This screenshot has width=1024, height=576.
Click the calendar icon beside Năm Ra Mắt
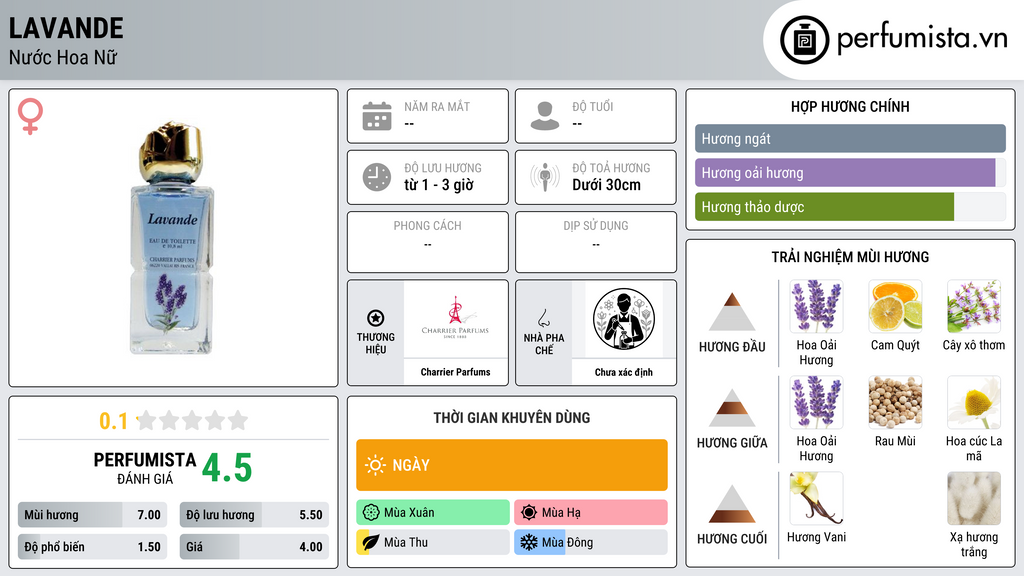pyautogui.click(x=377, y=116)
